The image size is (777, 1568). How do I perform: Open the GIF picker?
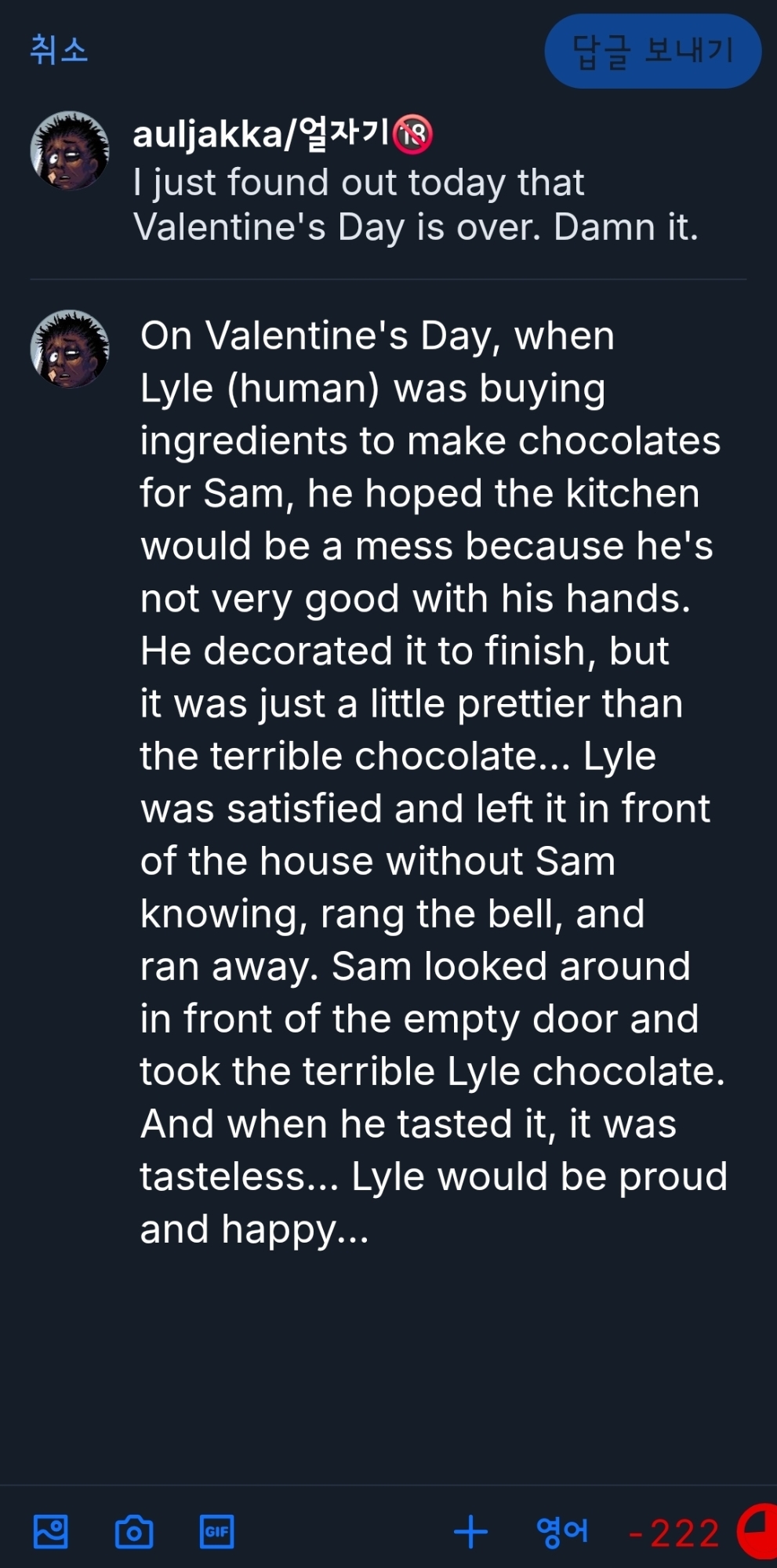coord(217,1531)
